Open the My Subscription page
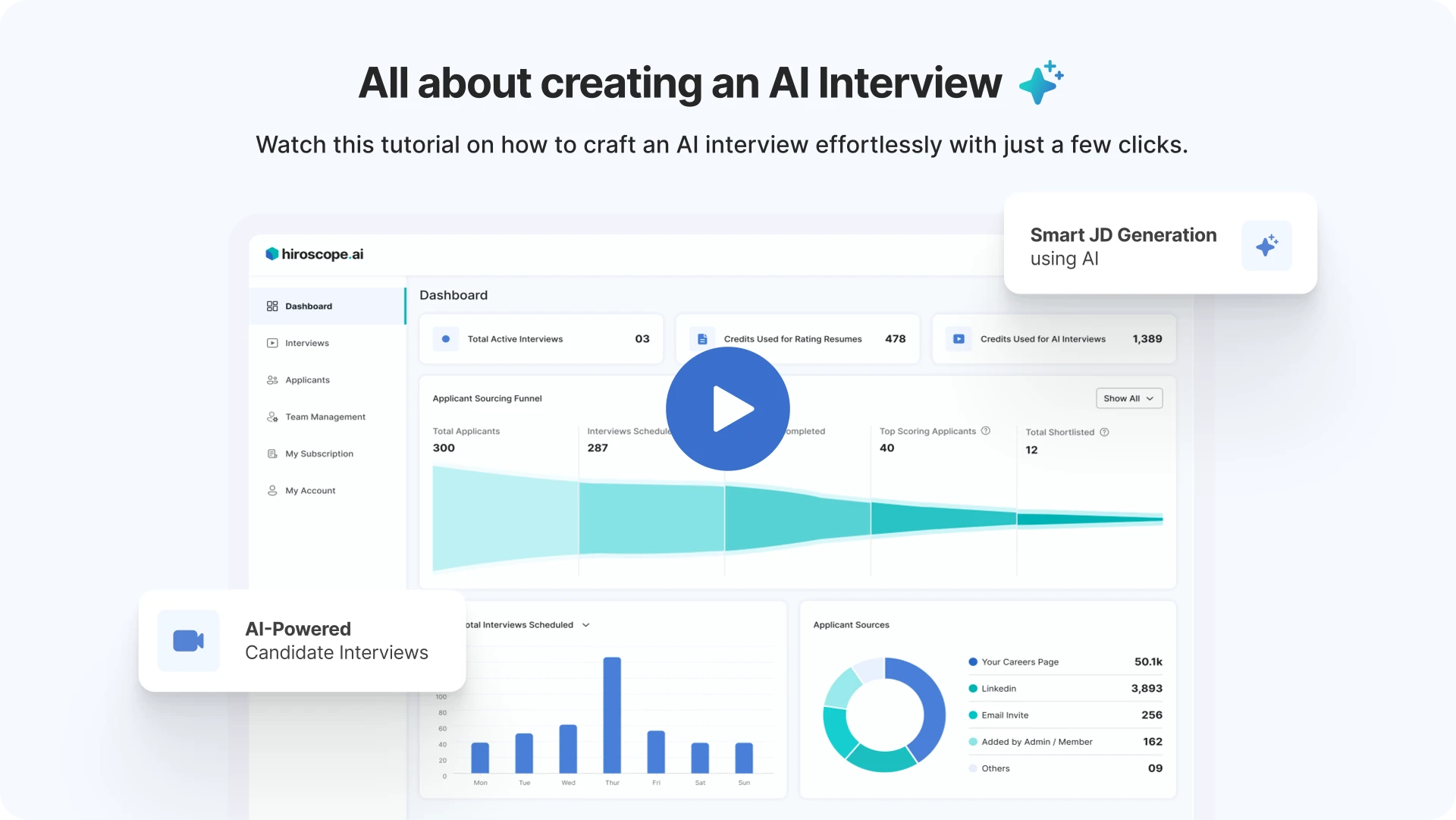Viewport: 1456px width, 820px height. [318, 454]
